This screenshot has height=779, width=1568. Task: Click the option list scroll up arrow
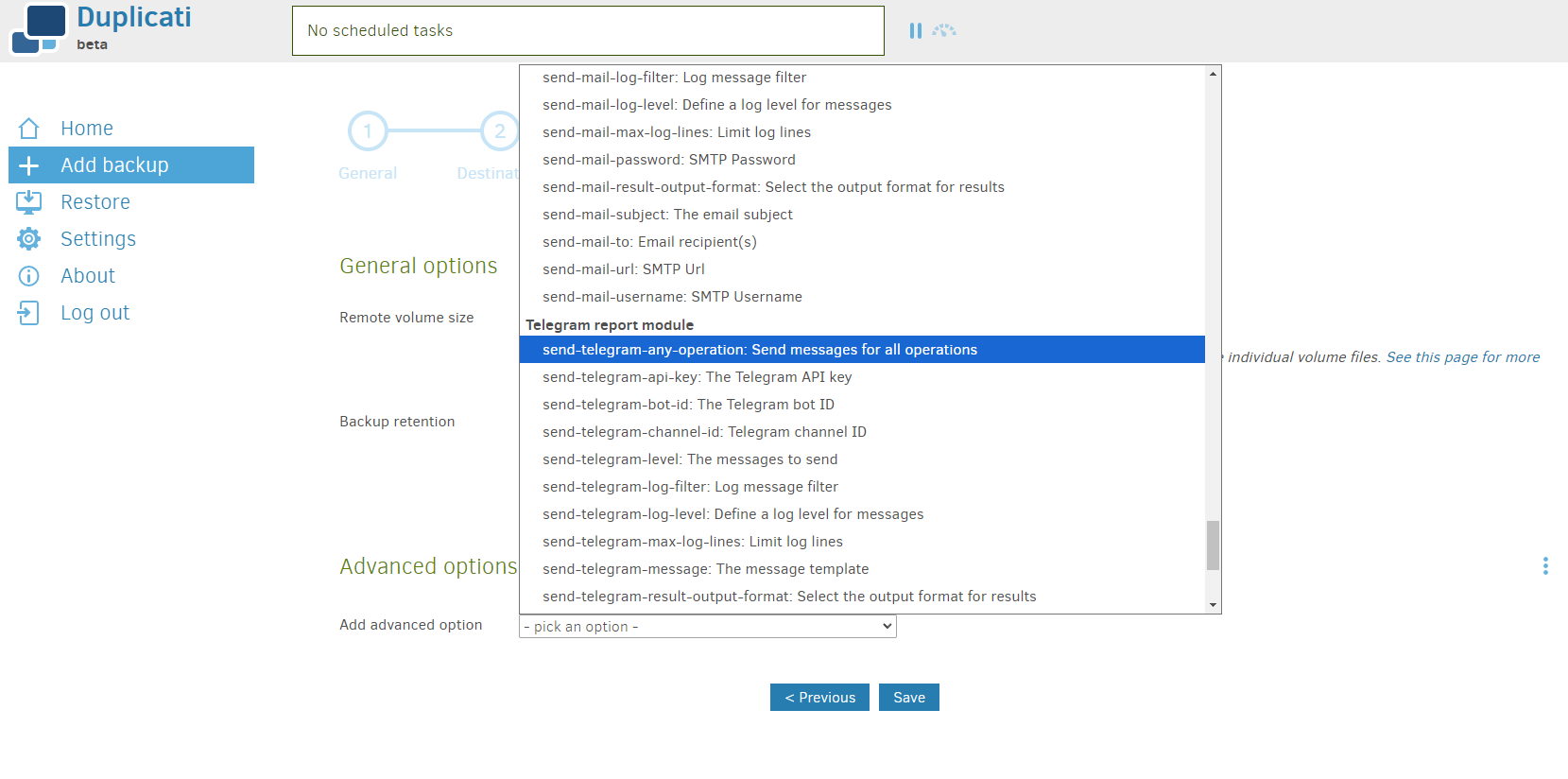pyautogui.click(x=1213, y=74)
